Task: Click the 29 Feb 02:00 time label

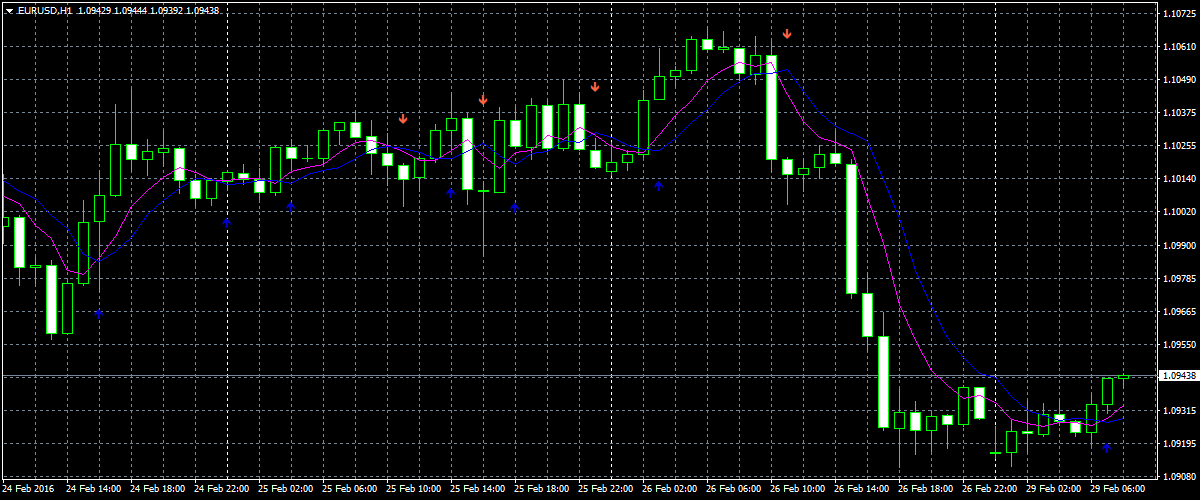Action: coord(1053,490)
